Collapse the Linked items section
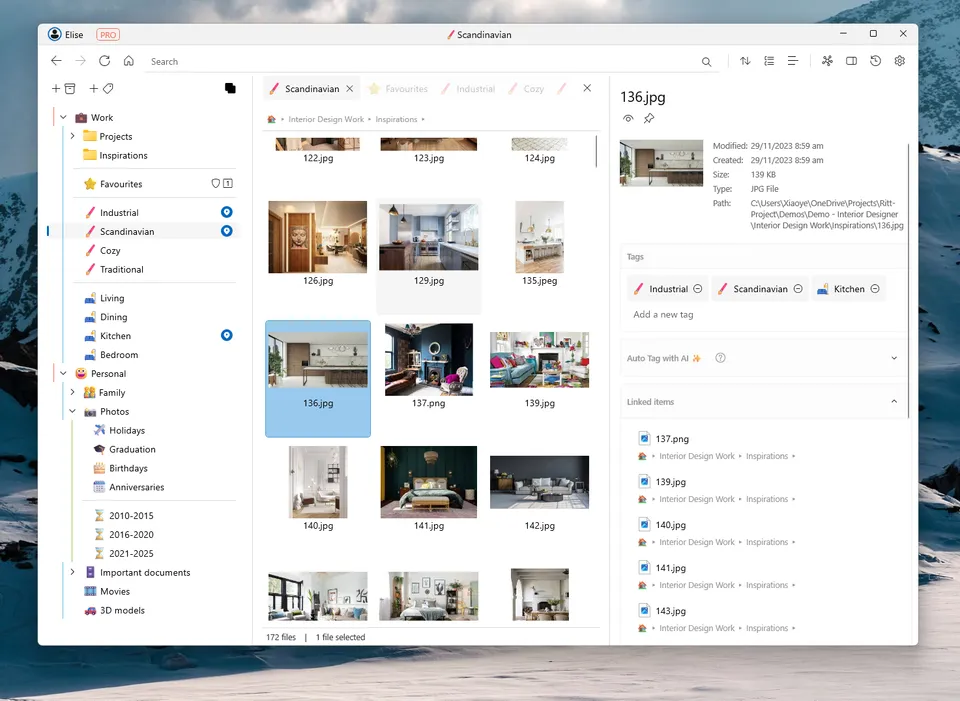Viewport: 960px width, 701px height. tap(893, 402)
